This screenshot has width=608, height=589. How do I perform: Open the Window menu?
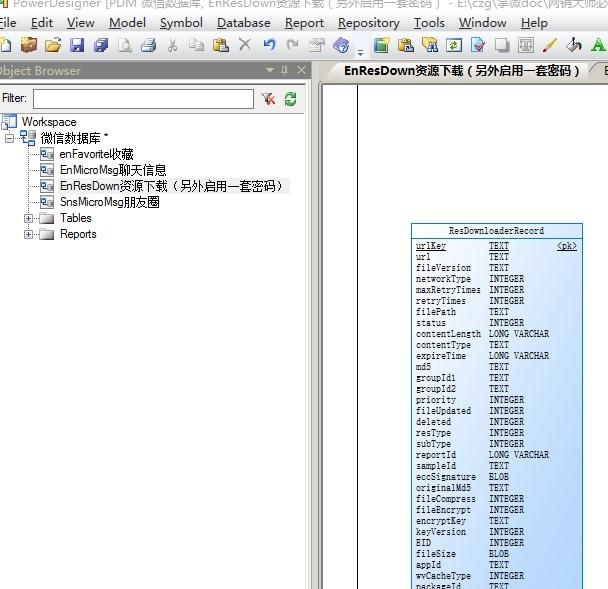pos(483,23)
